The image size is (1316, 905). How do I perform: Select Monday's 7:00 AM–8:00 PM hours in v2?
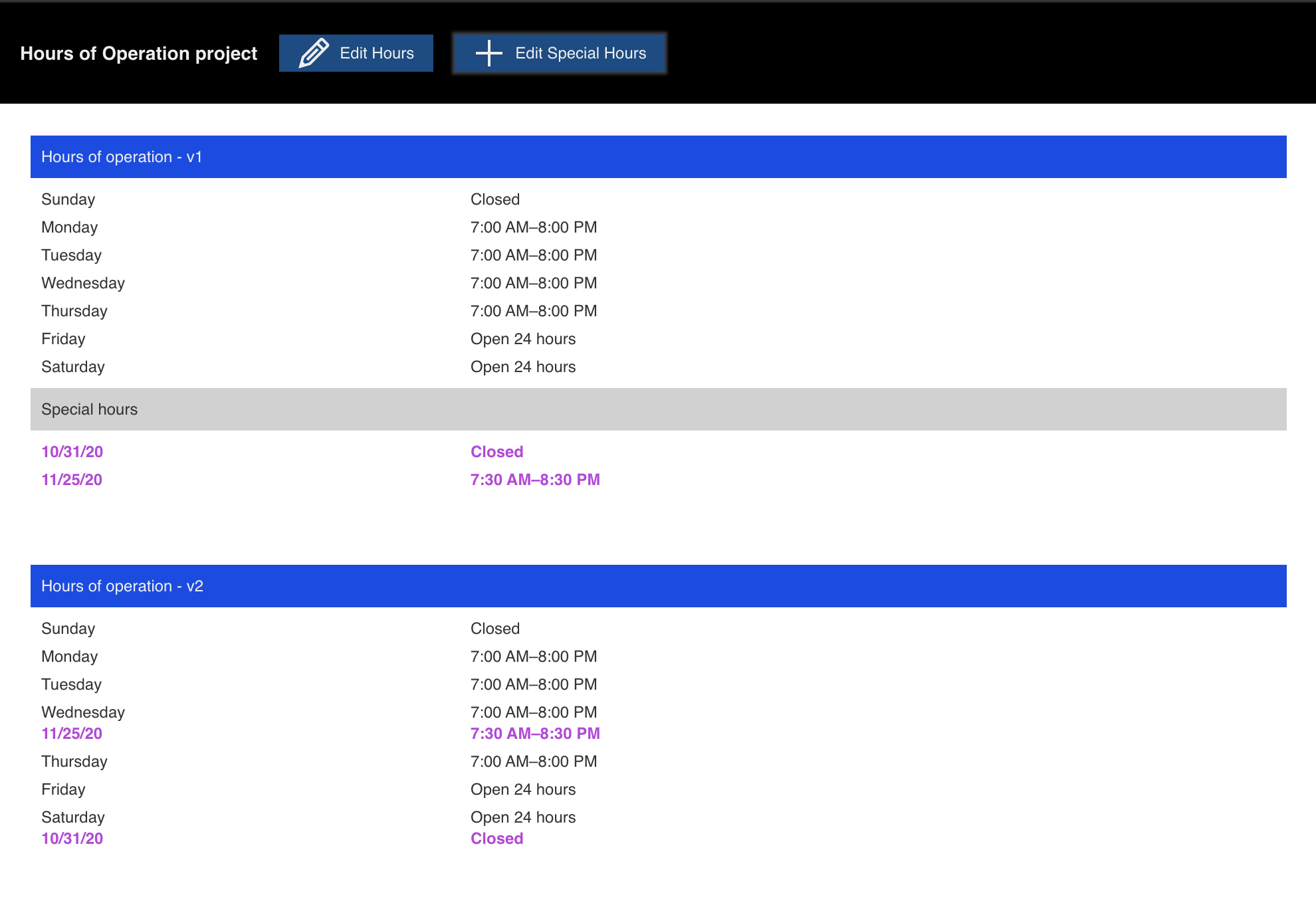pos(534,656)
